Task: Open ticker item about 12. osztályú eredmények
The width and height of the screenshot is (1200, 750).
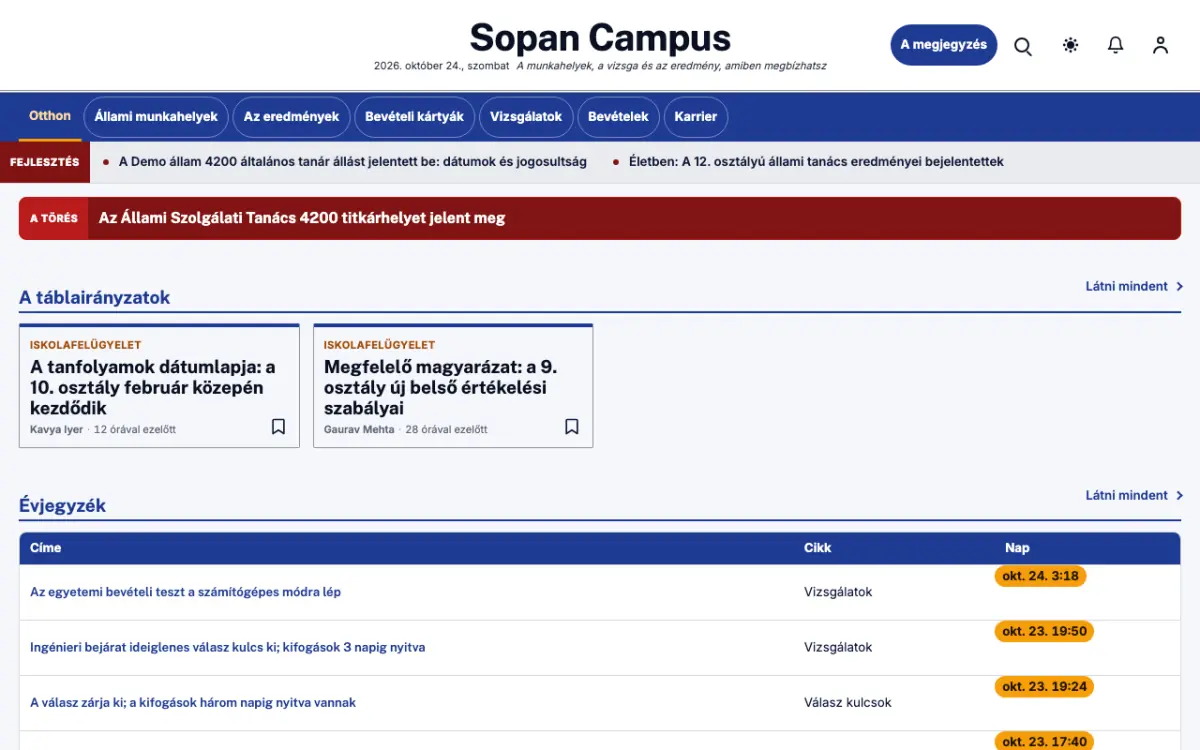Action: (816, 162)
